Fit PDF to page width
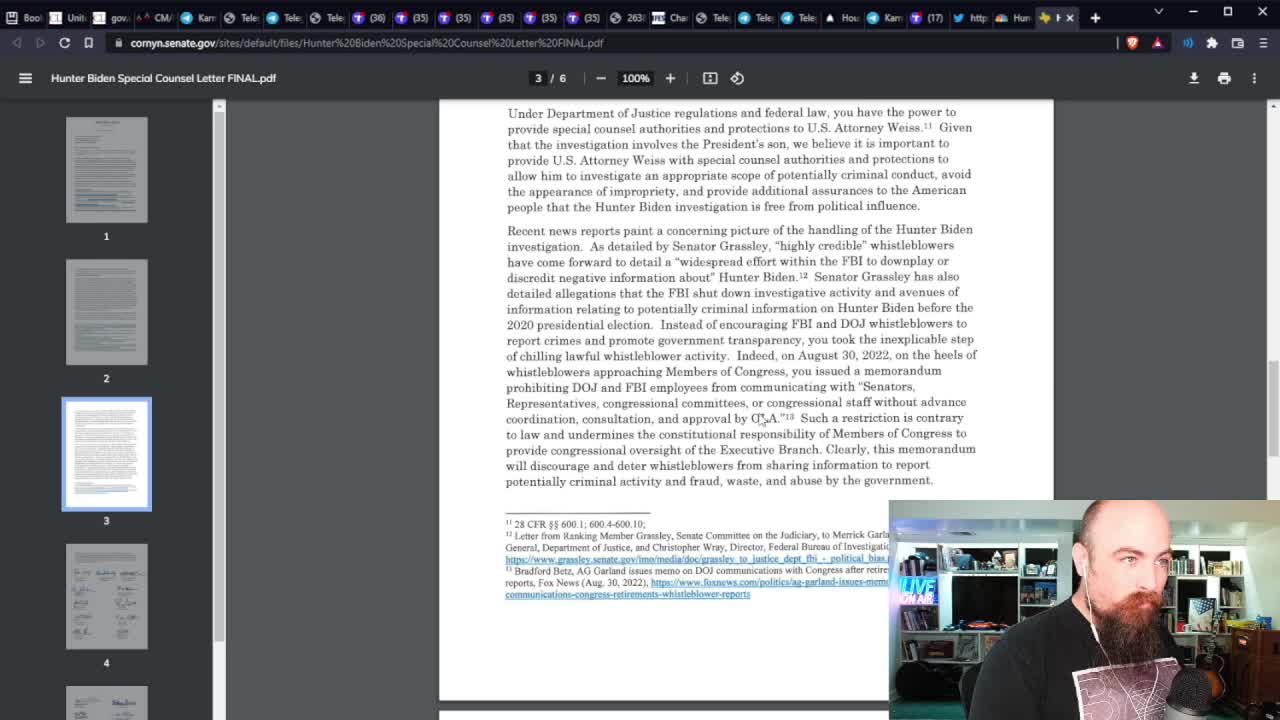Screen dimensions: 1280x720 [710, 78]
